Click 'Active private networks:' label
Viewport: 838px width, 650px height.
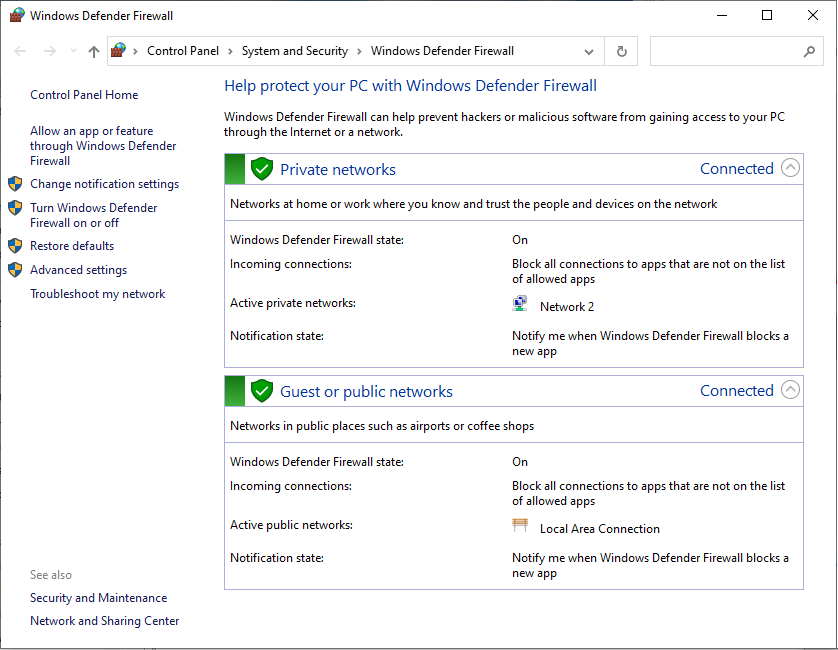(x=293, y=303)
